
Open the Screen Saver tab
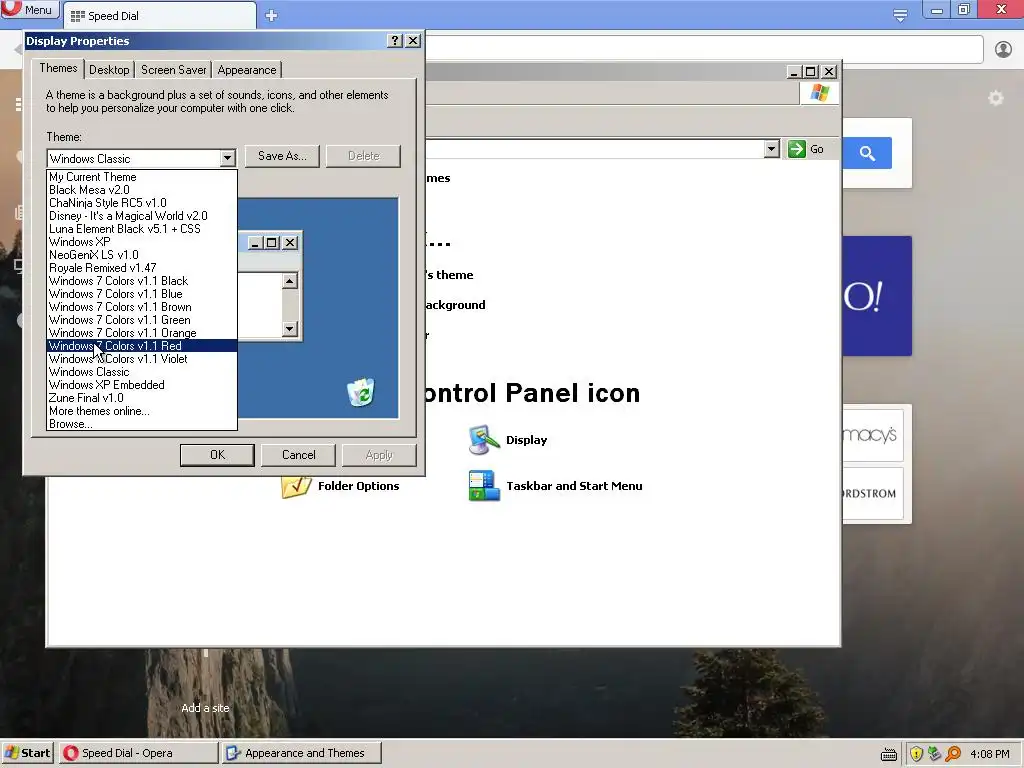[174, 70]
